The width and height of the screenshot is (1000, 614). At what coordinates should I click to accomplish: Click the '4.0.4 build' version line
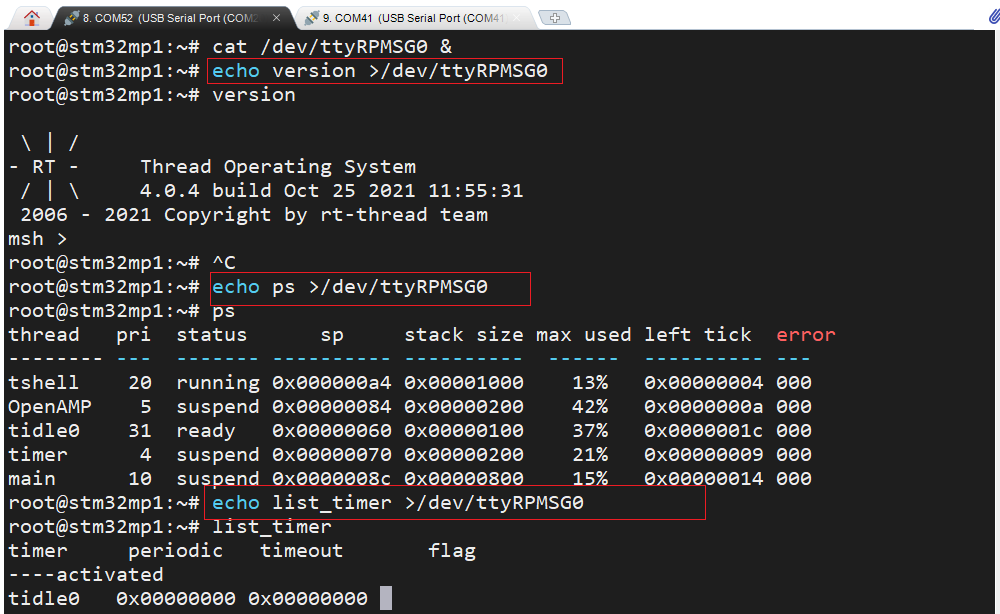pyautogui.click(x=332, y=190)
